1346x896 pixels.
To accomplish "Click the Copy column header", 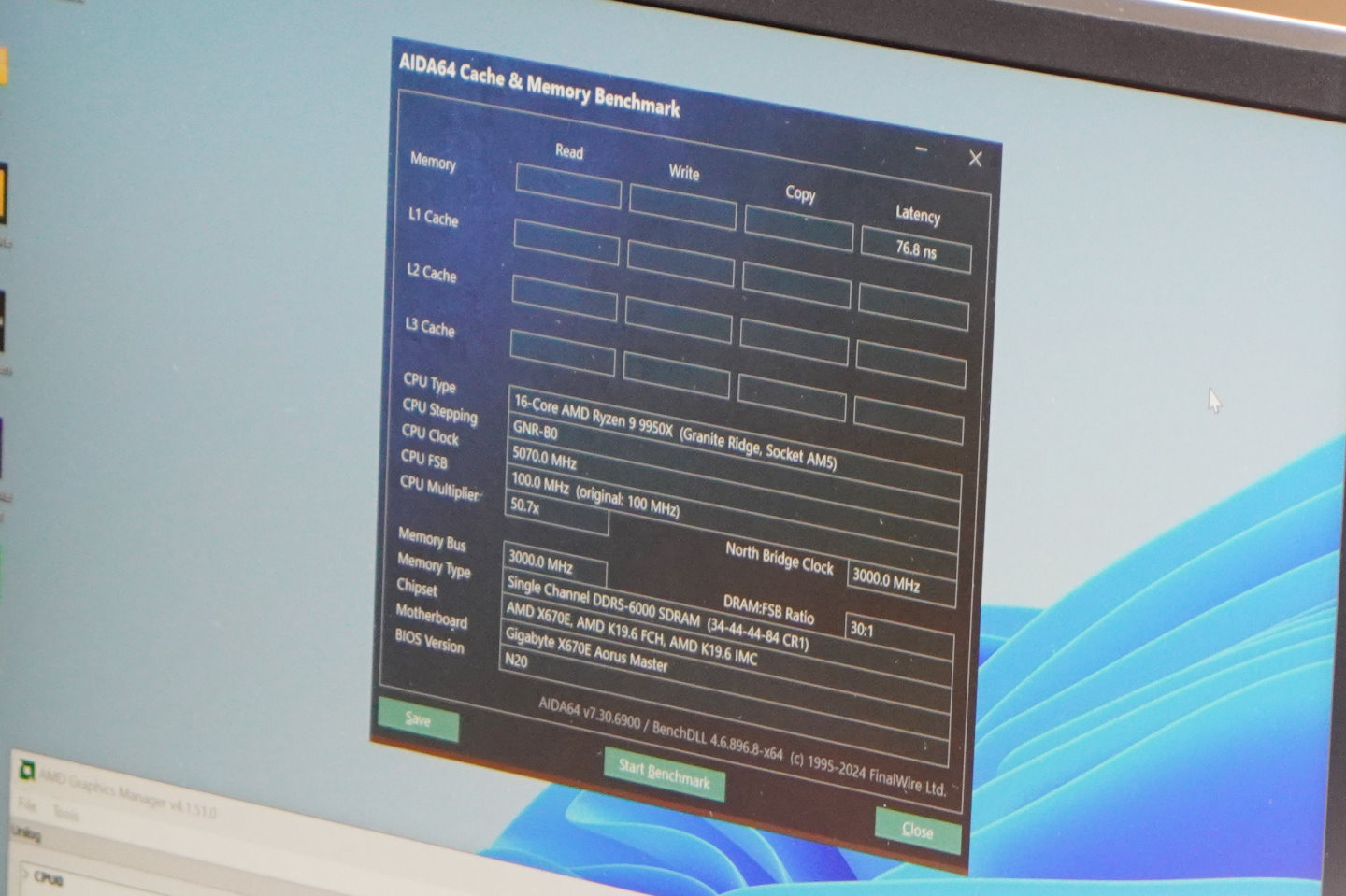I will tap(800, 193).
